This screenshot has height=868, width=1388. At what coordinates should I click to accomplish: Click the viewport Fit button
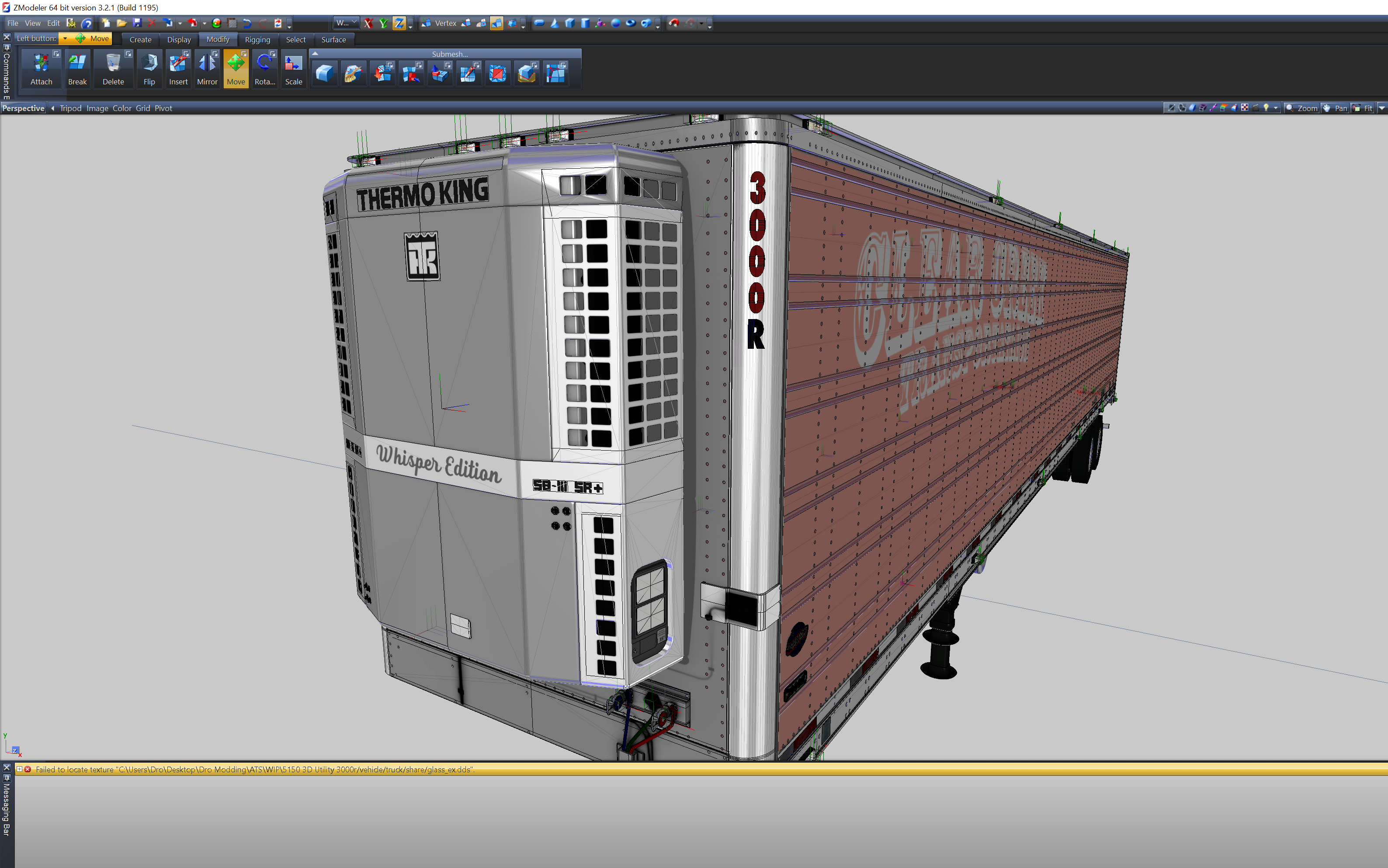pyautogui.click(x=1363, y=108)
